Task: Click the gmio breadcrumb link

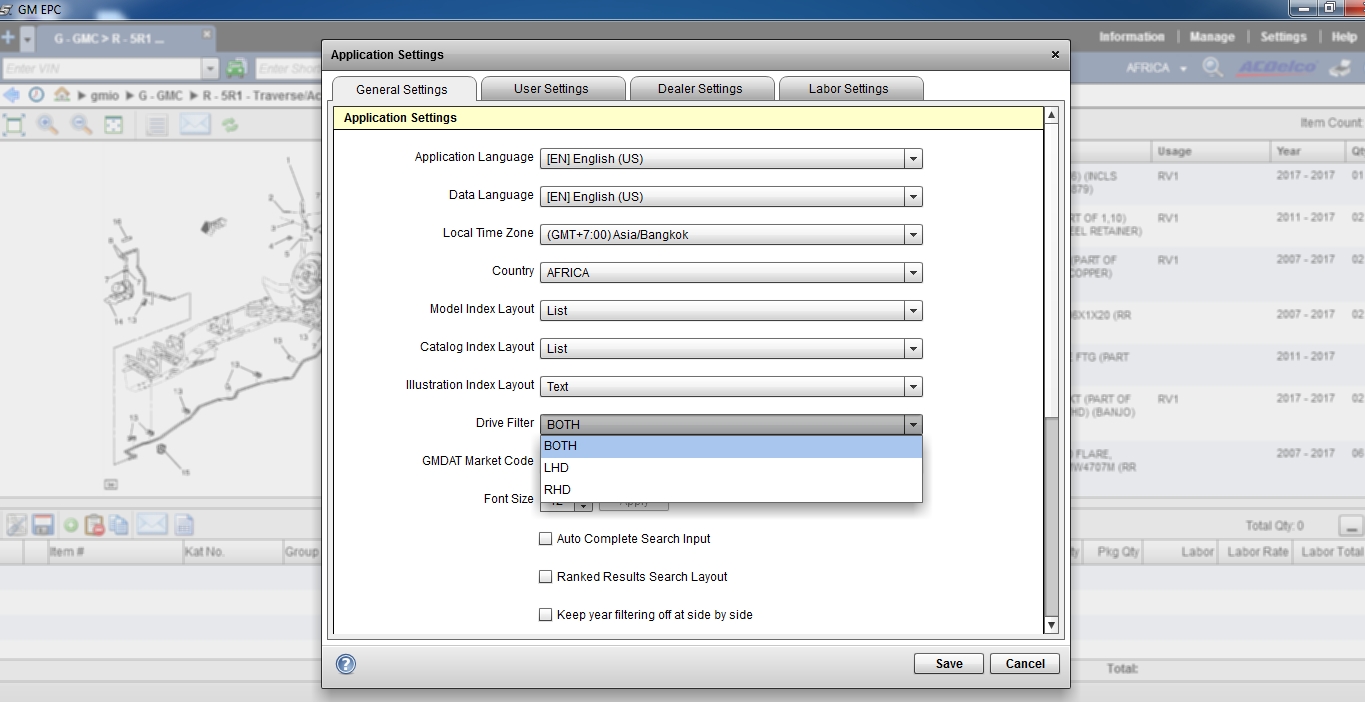Action: coord(105,96)
